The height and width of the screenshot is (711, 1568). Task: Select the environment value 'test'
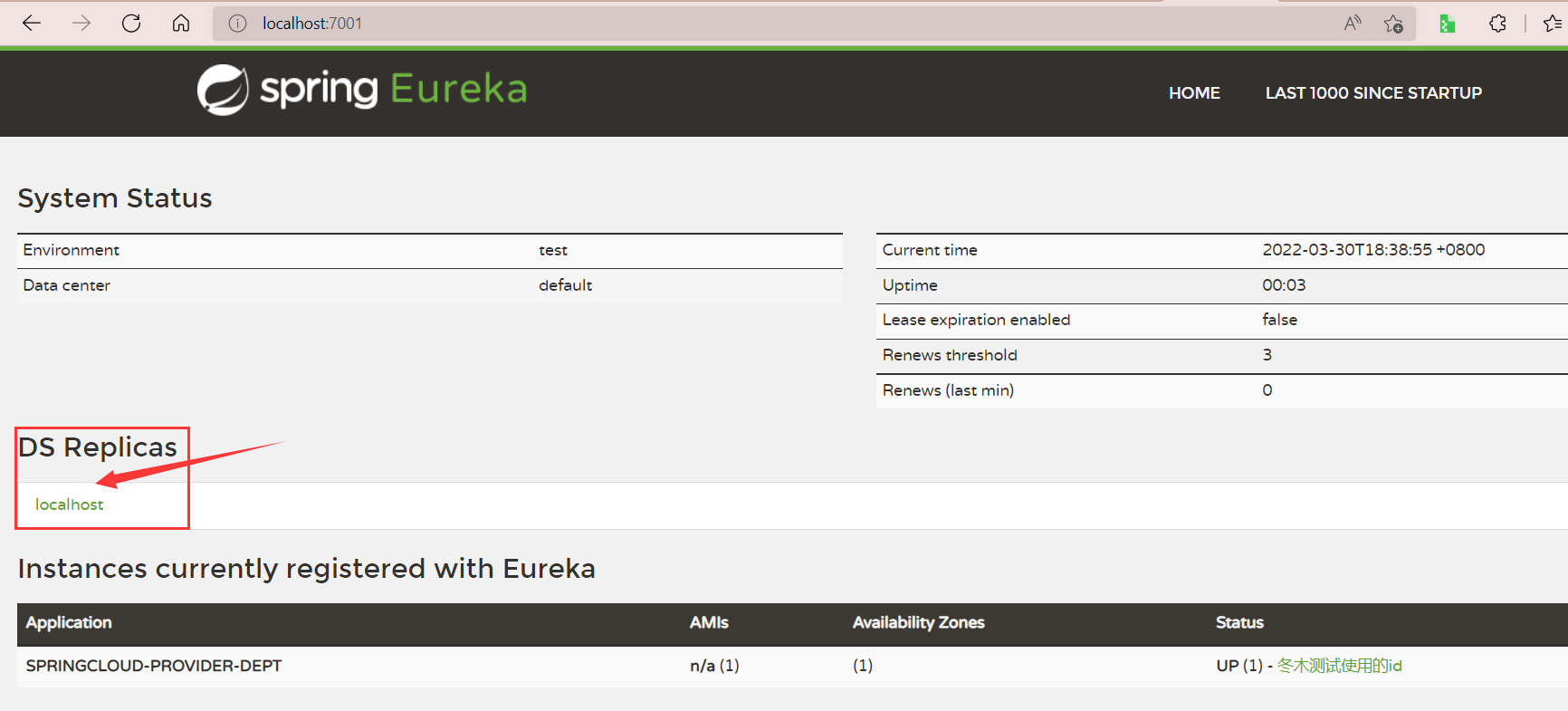[553, 250]
